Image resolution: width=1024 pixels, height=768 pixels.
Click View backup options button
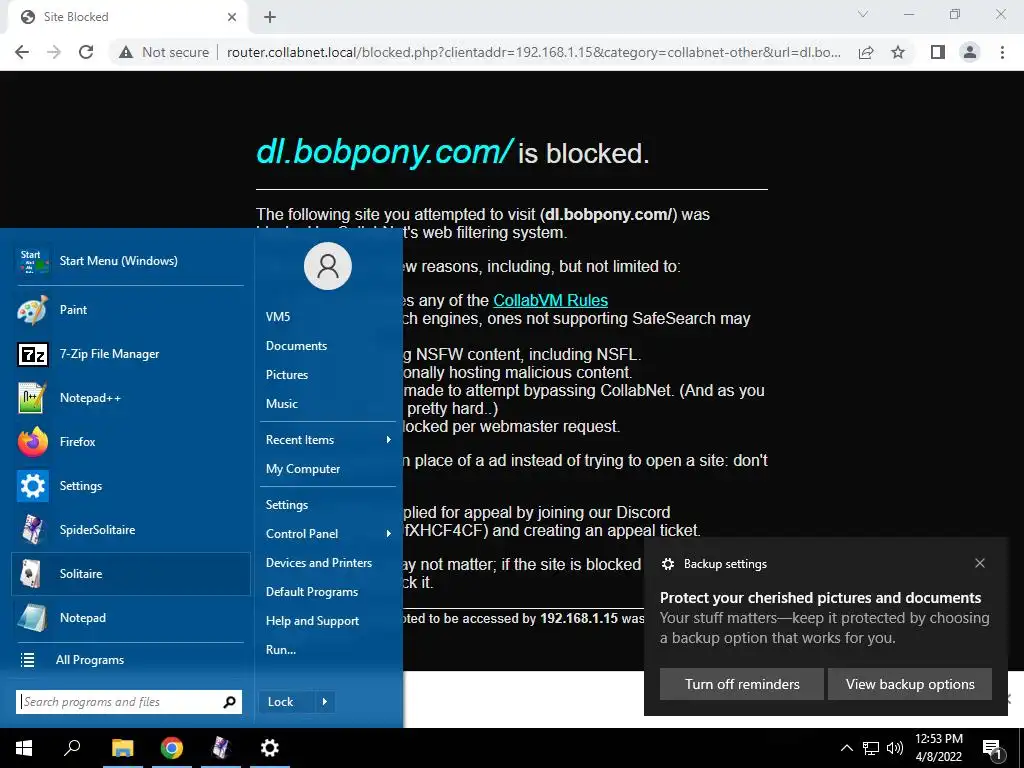point(910,684)
